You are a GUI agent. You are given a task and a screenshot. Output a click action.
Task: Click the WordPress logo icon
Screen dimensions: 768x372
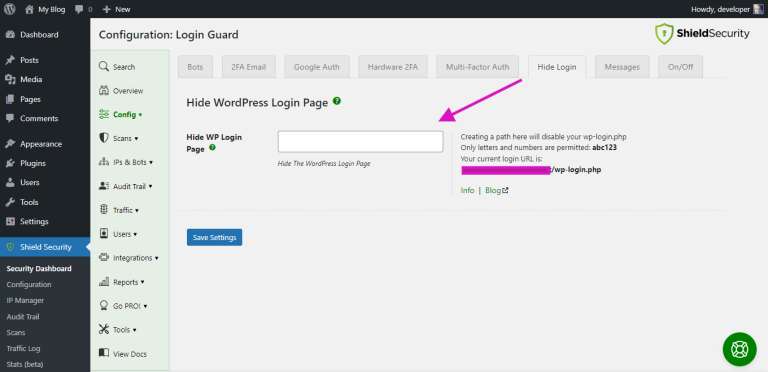pyautogui.click(x=9, y=9)
